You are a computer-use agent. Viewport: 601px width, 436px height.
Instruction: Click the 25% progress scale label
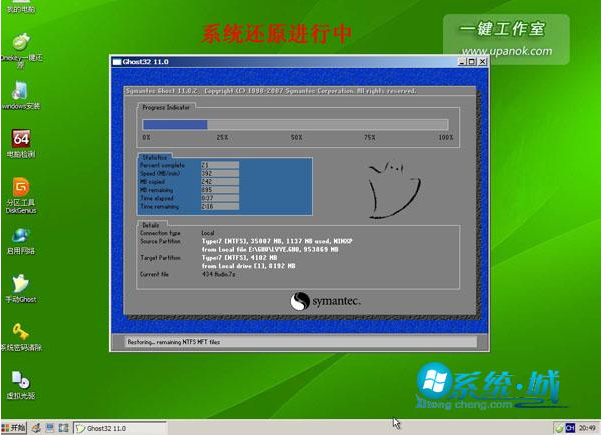[x=222, y=137]
